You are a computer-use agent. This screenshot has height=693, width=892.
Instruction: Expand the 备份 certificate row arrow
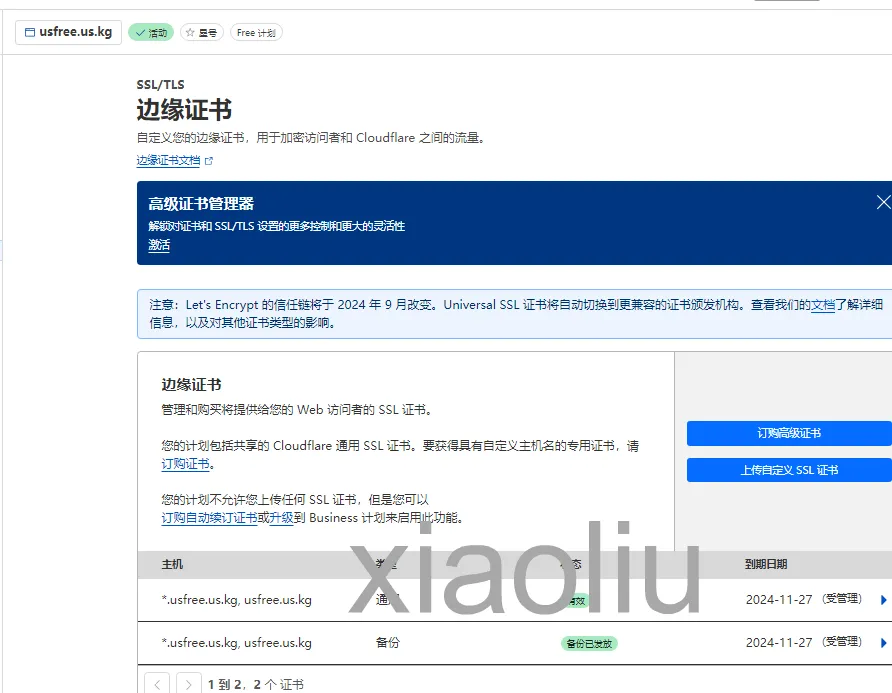click(883, 643)
